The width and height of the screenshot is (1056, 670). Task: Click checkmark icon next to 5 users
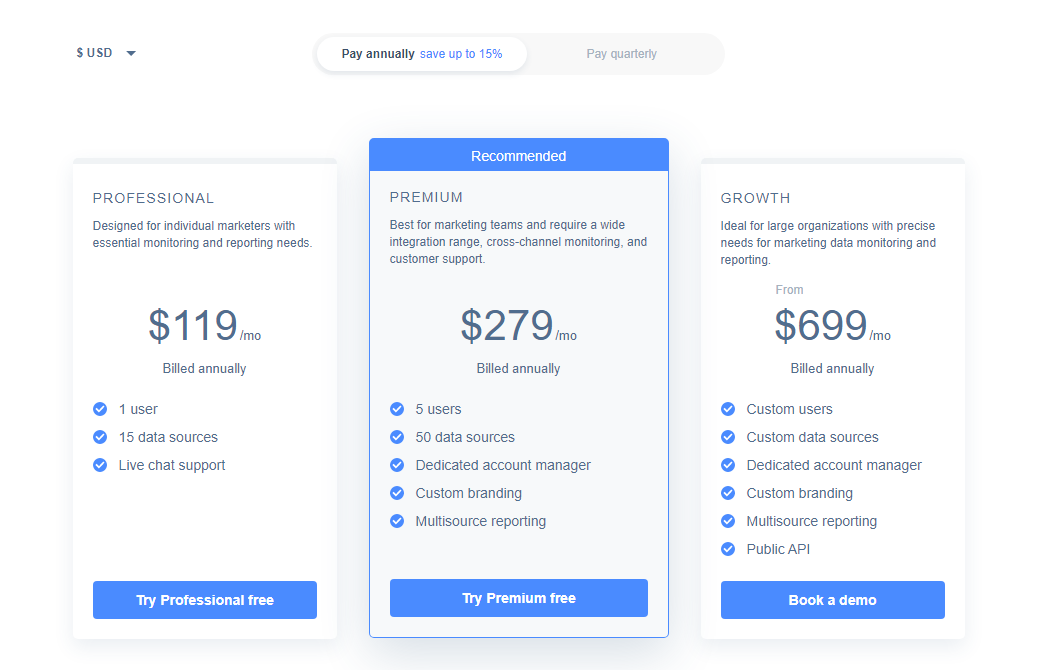point(397,409)
